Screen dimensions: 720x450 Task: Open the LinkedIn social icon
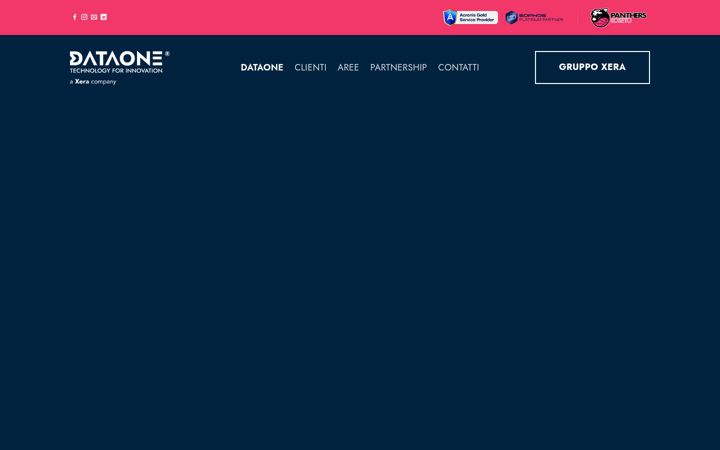click(x=104, y=17)
